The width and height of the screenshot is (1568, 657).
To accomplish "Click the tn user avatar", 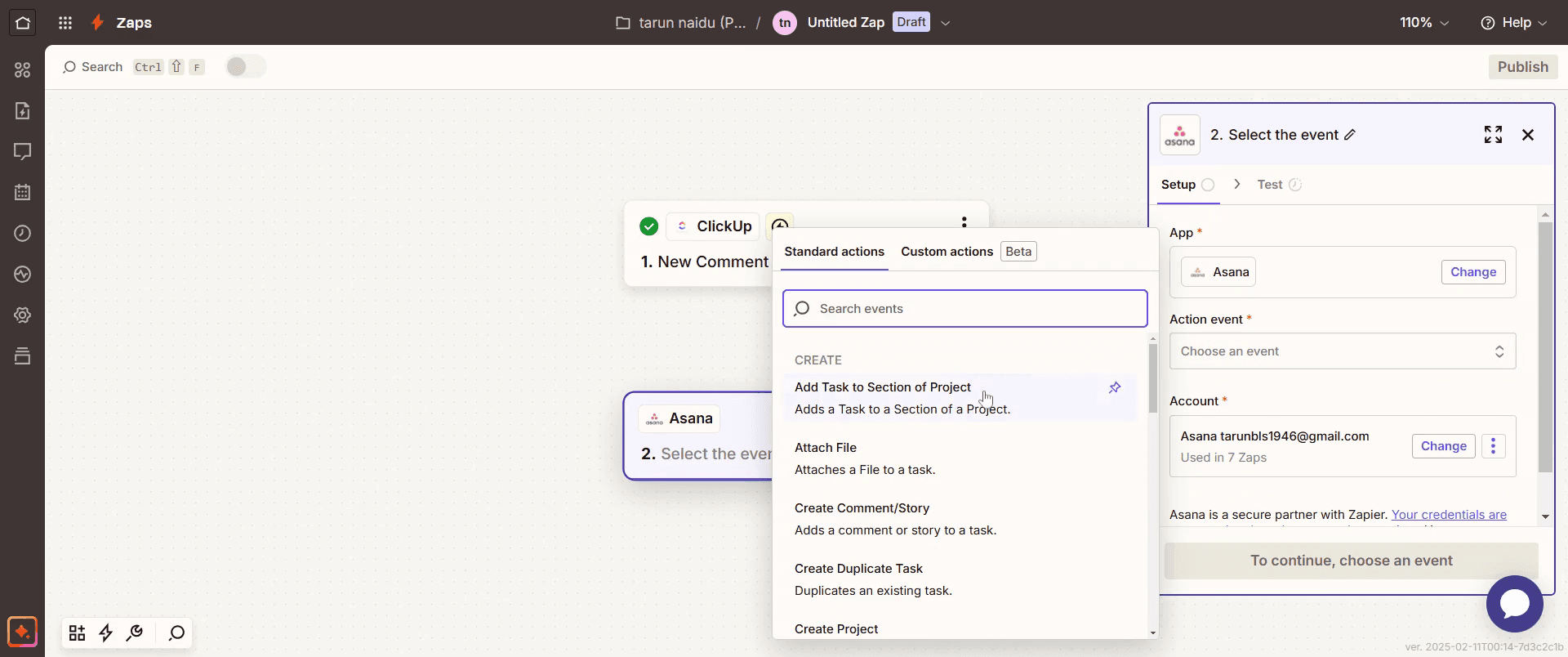I will click(785, 23).
